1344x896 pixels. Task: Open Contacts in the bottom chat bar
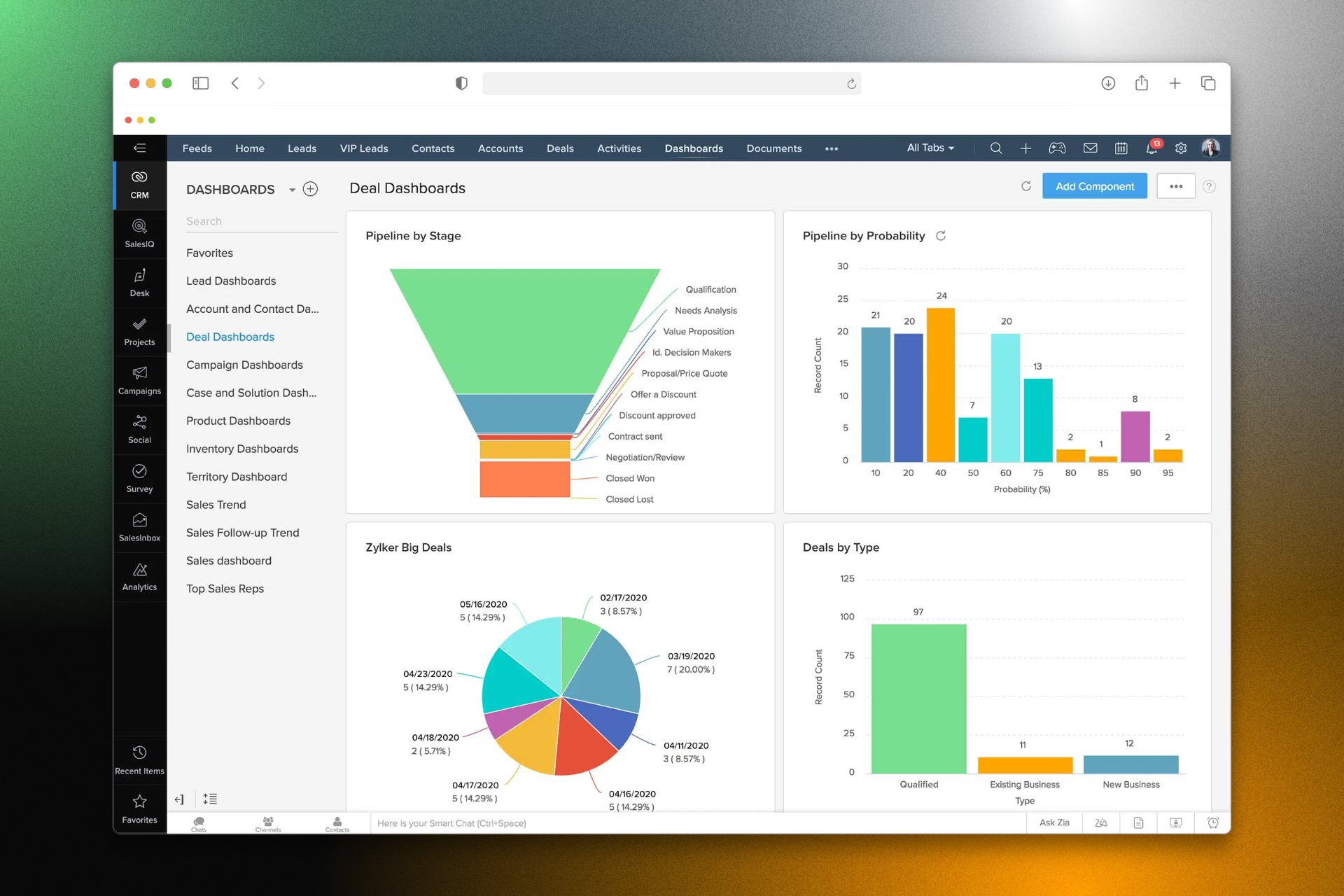click(x=337, y=823)
